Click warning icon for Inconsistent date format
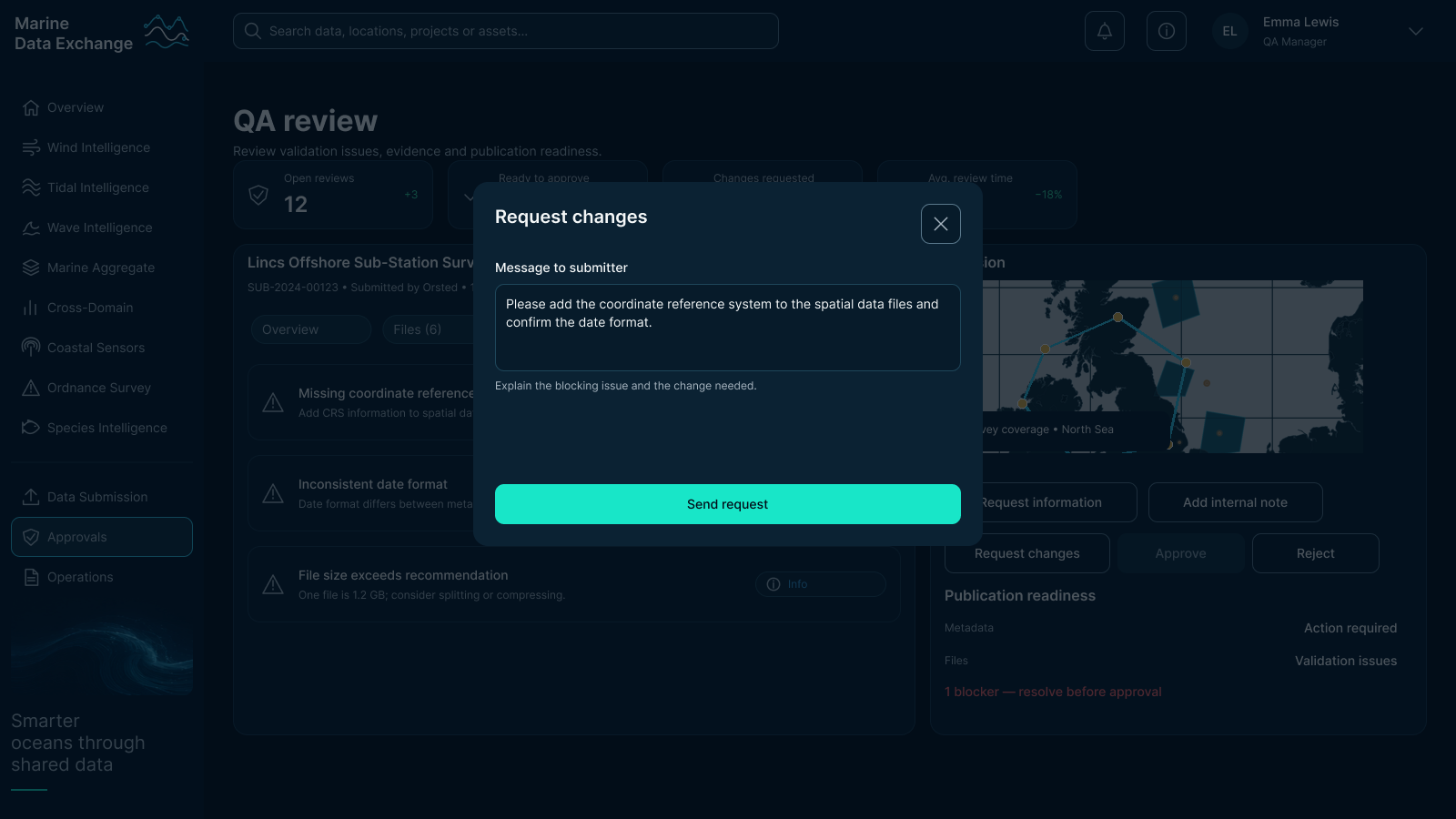Image resolution: width=1456 pixels, height=819 pixels. coord(273,493)
